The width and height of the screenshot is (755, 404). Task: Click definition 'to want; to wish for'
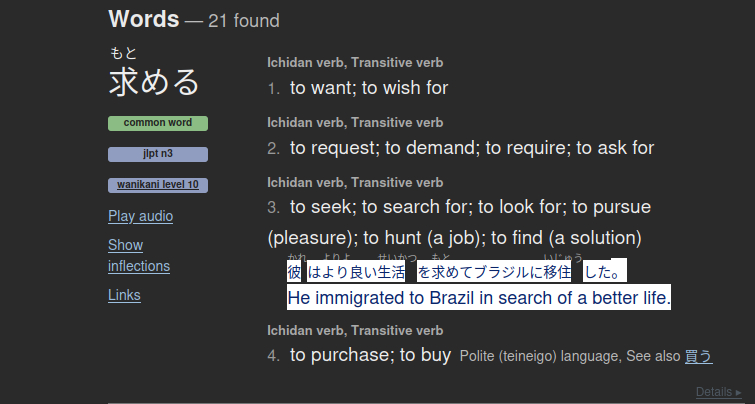(x=369, y=88)
